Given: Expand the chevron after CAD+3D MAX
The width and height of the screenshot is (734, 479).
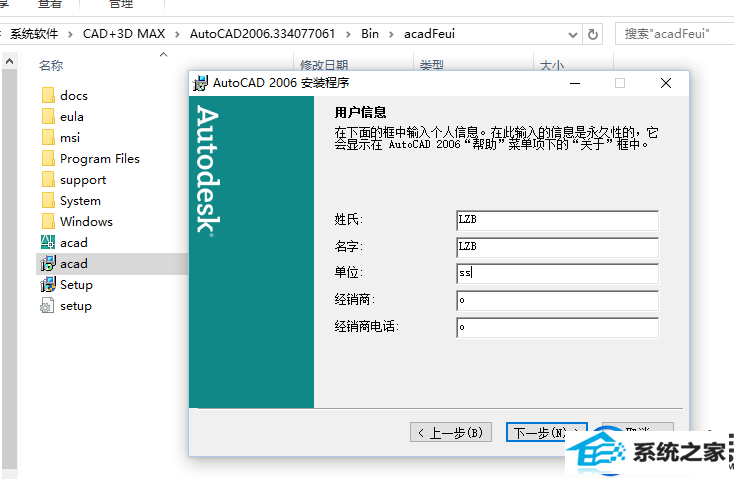Looking at the screenshot, I should click(177, 34).
